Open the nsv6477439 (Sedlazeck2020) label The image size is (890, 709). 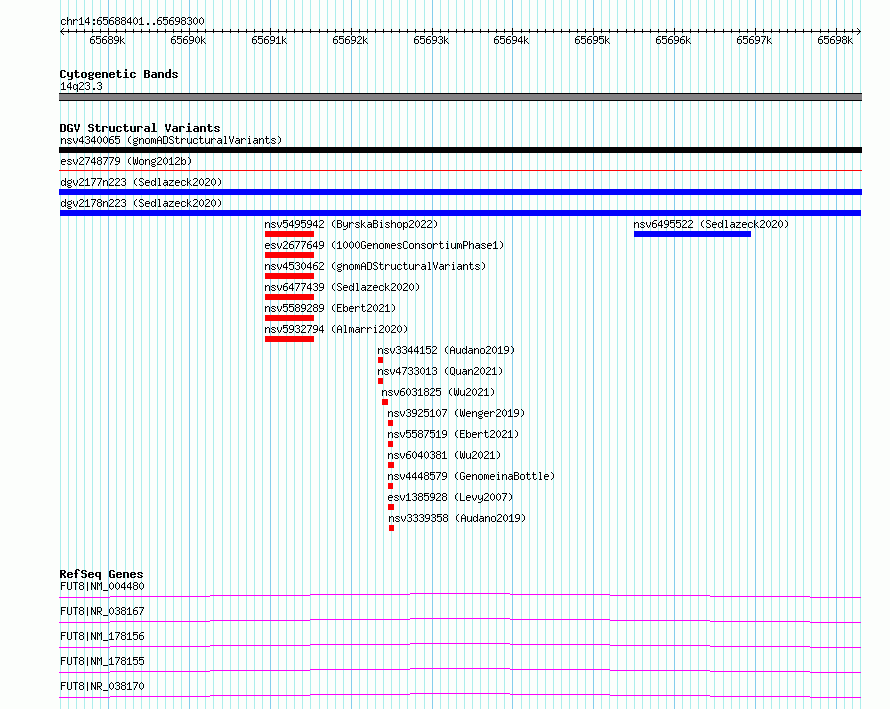342,287
